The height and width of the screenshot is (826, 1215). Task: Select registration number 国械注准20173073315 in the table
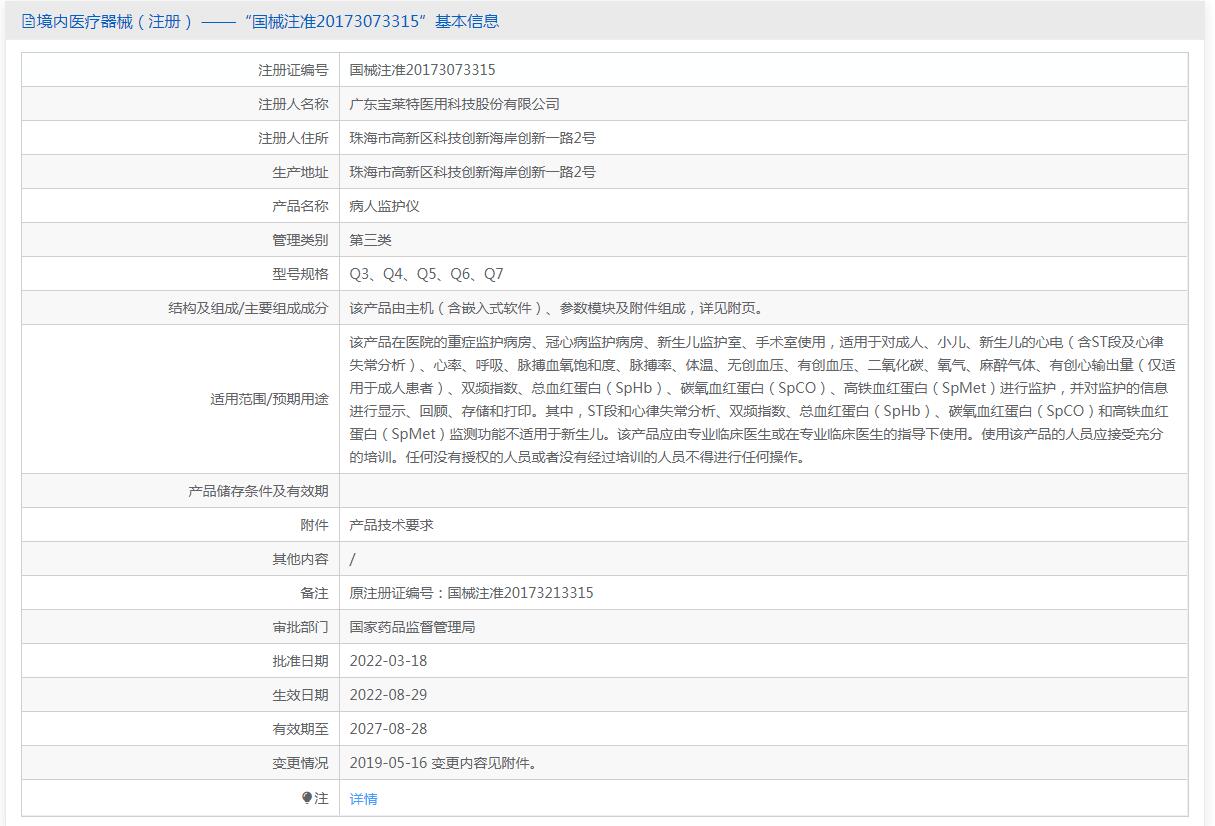[422, 70]
